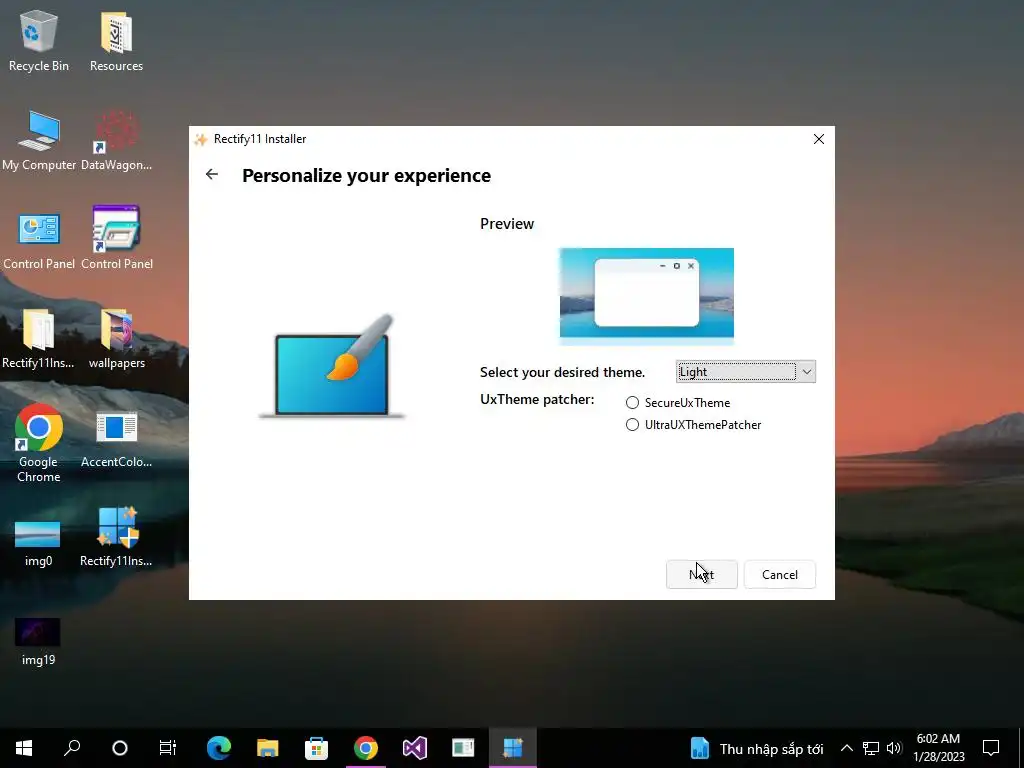Click the theme preview thumbnail
This screenshot has height=768, width=1024.
pos(647,296)
